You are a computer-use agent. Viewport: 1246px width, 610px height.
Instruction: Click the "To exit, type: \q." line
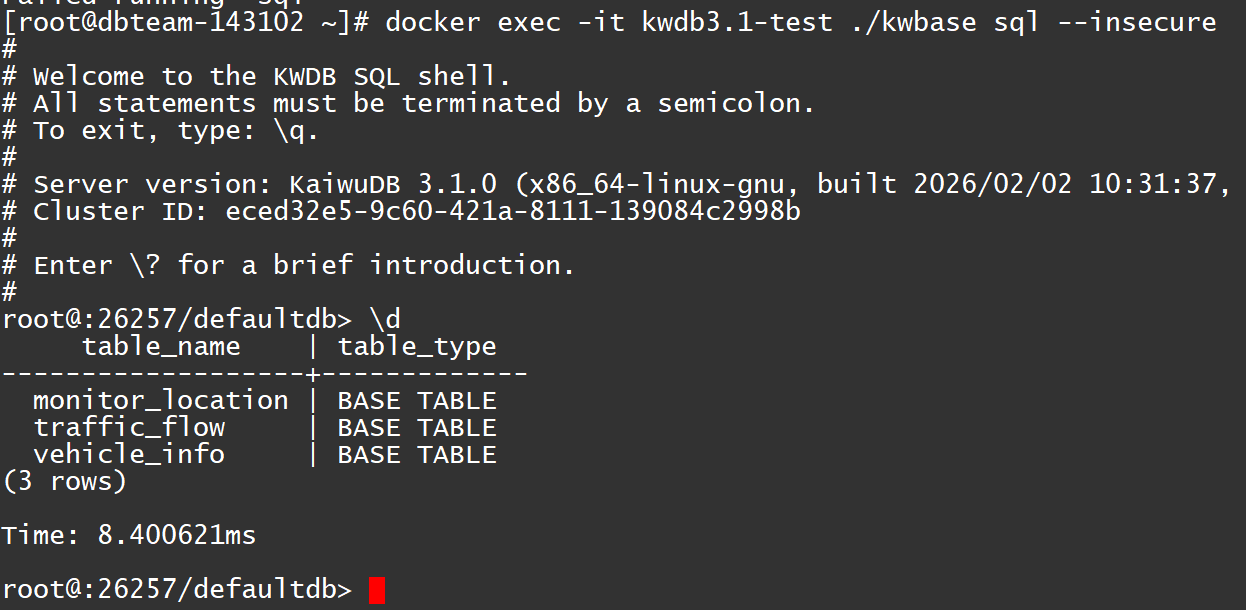[176, 131]
